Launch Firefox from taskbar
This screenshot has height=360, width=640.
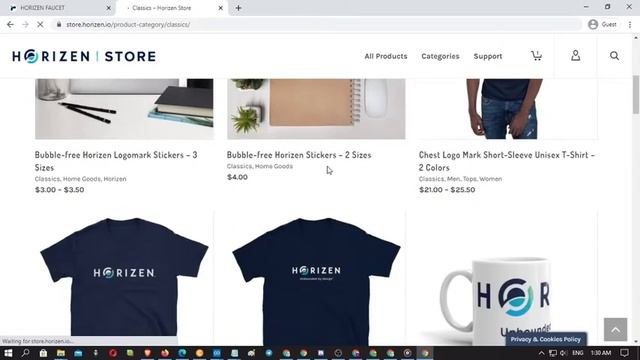point(165,353)
